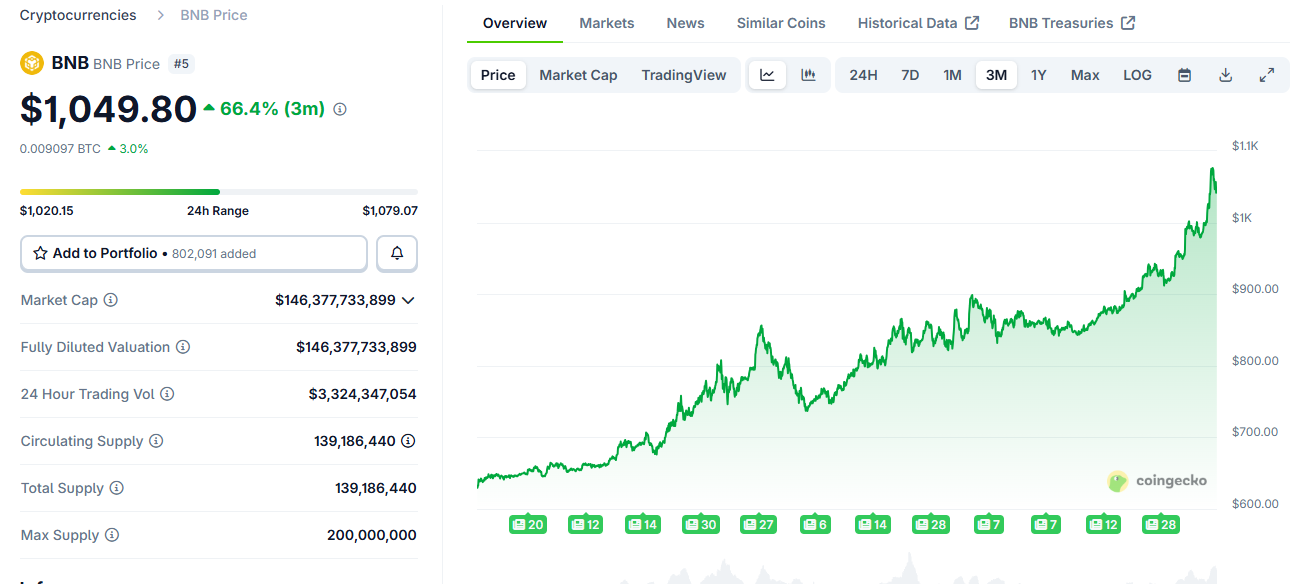Viewport: 1301px width, 584px height.
Task: Click info icon next to 66.4% (3m)
Action: point(340,109)
